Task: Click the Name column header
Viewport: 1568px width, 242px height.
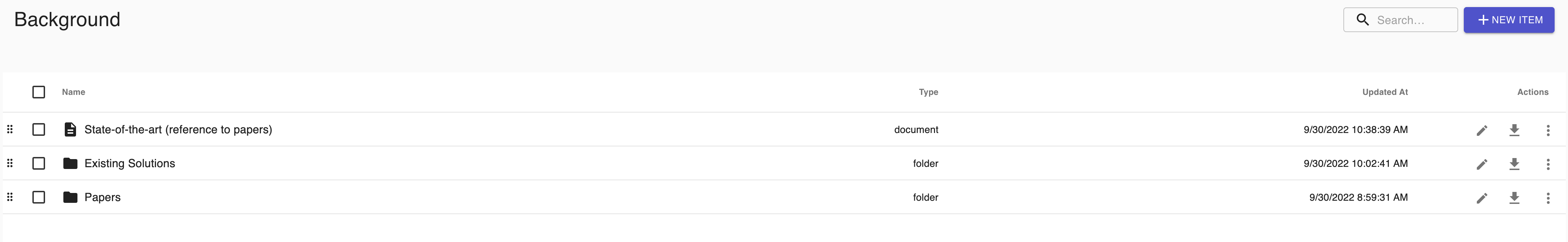Action: point(73,92)
